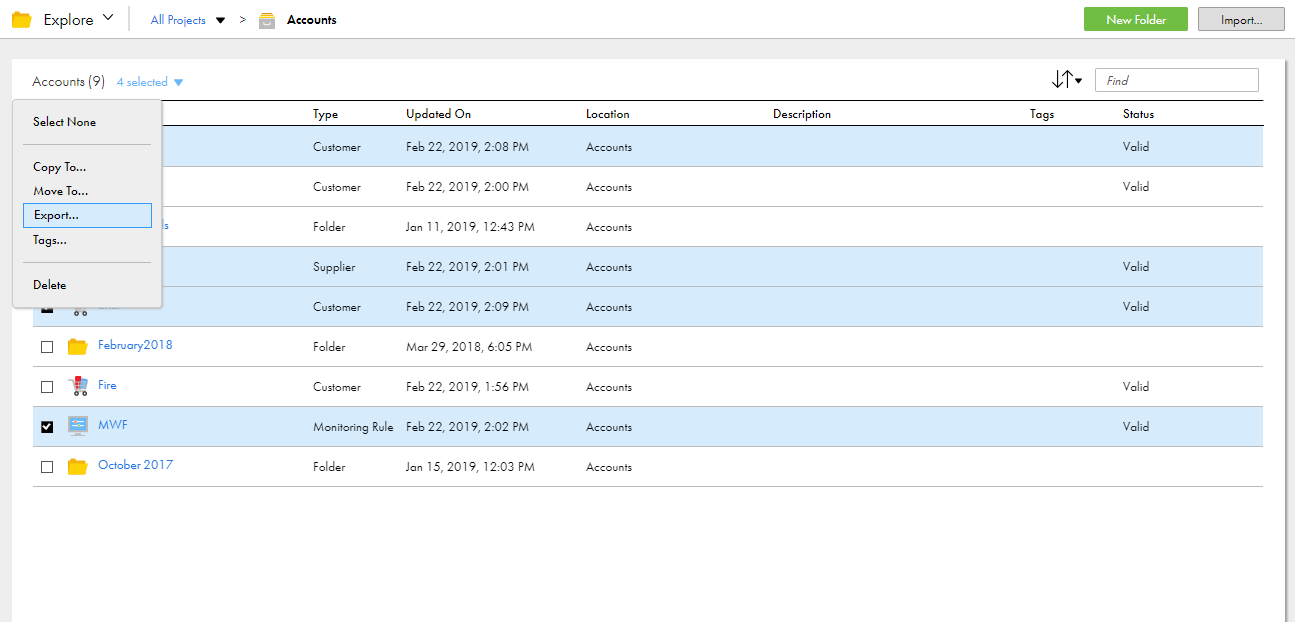Click the February2018 folder icon

pos(77,347)
